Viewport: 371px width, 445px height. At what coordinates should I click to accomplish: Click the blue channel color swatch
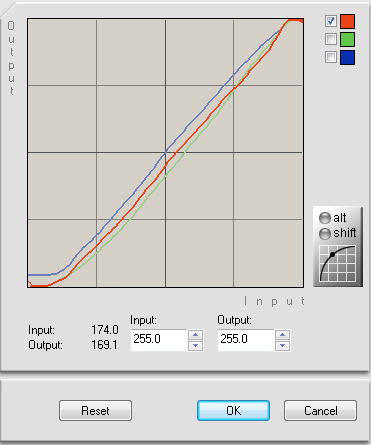click(347, 57)
